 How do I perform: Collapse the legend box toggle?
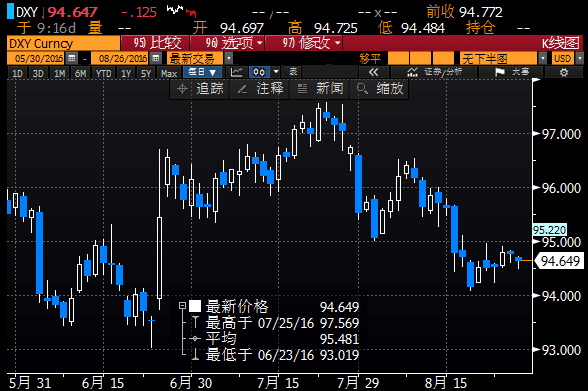(182, 306)
